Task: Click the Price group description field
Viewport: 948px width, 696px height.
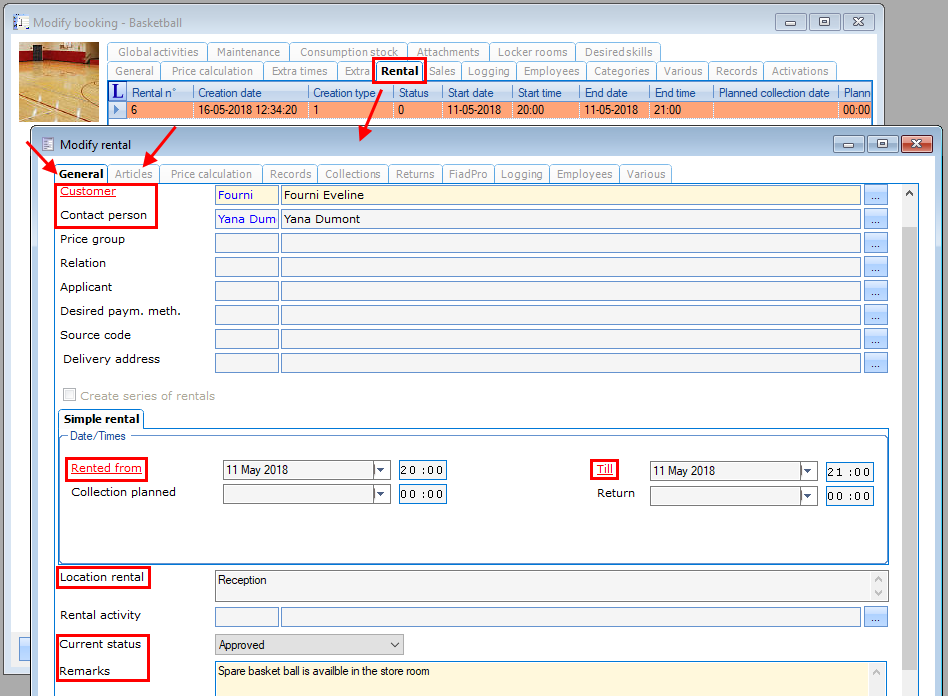Action: [571, 243]
